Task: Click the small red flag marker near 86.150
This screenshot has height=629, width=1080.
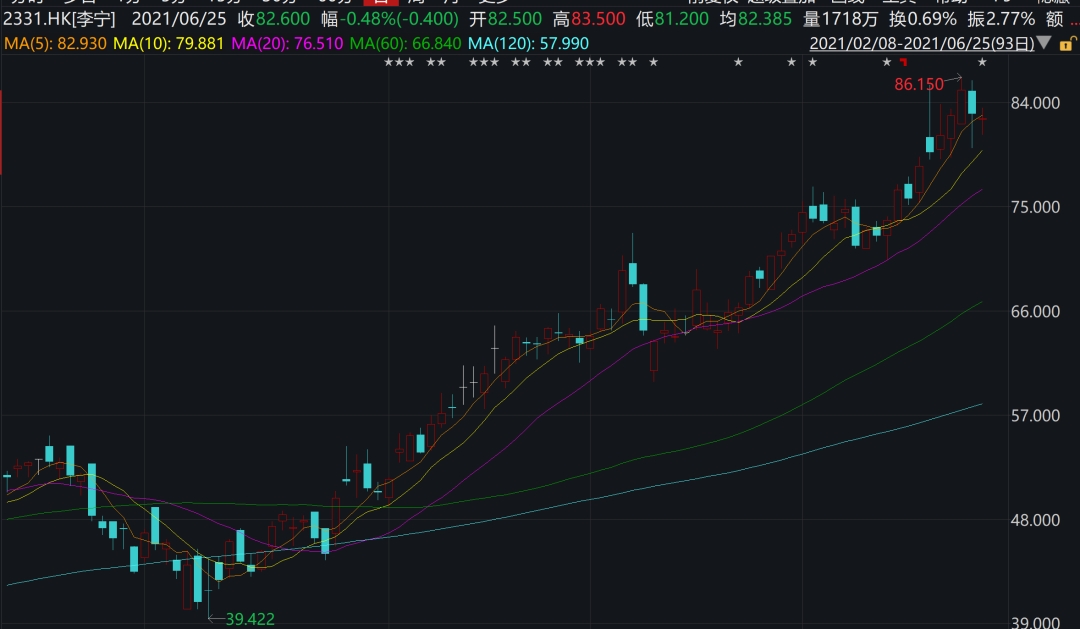Action: click(x=903, y=63)
